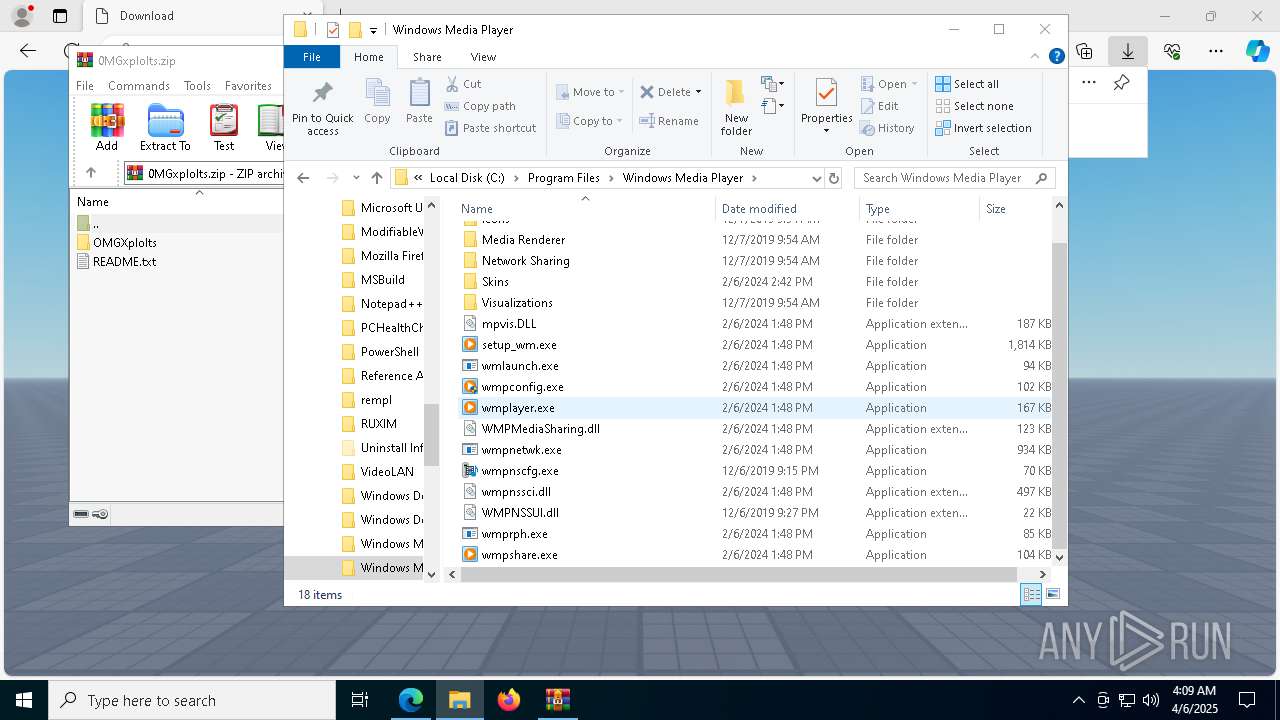Expand the Move to dropdown

[621, 92]
